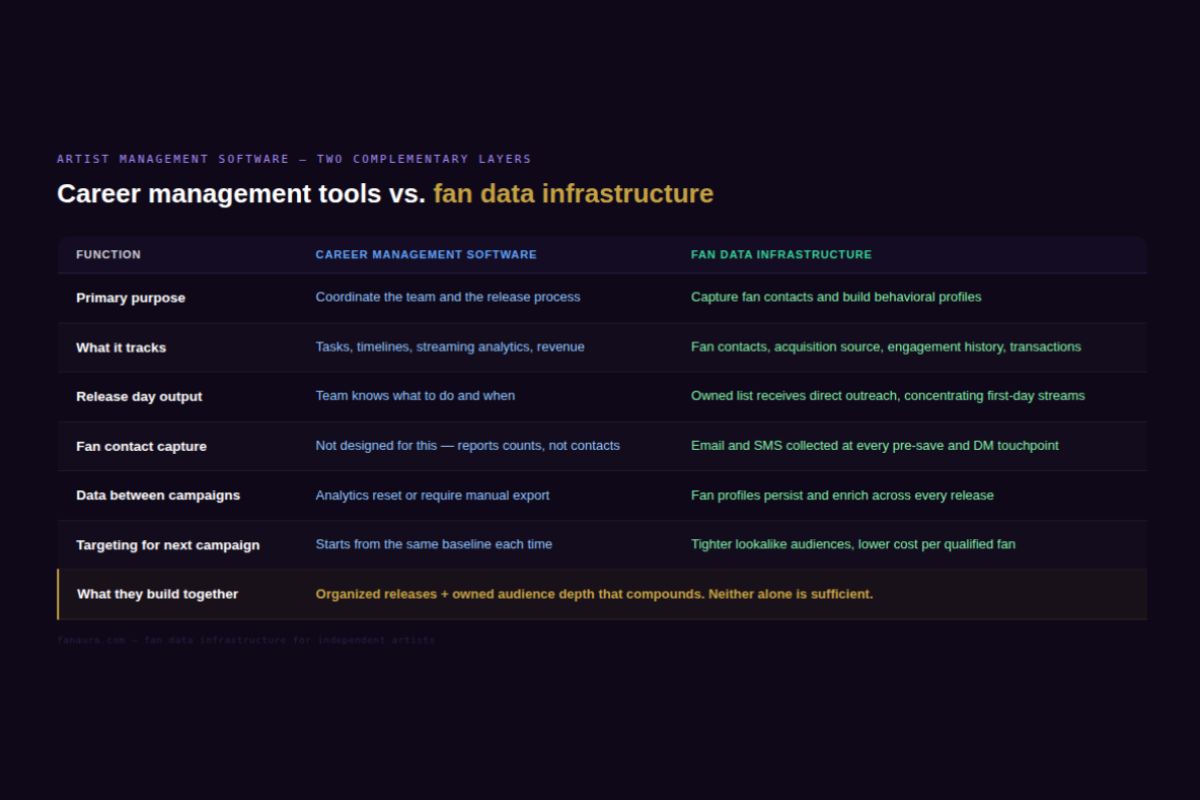Select the 'FAN DATA INFRASTRUCTURE' column header

coord(781,255)
